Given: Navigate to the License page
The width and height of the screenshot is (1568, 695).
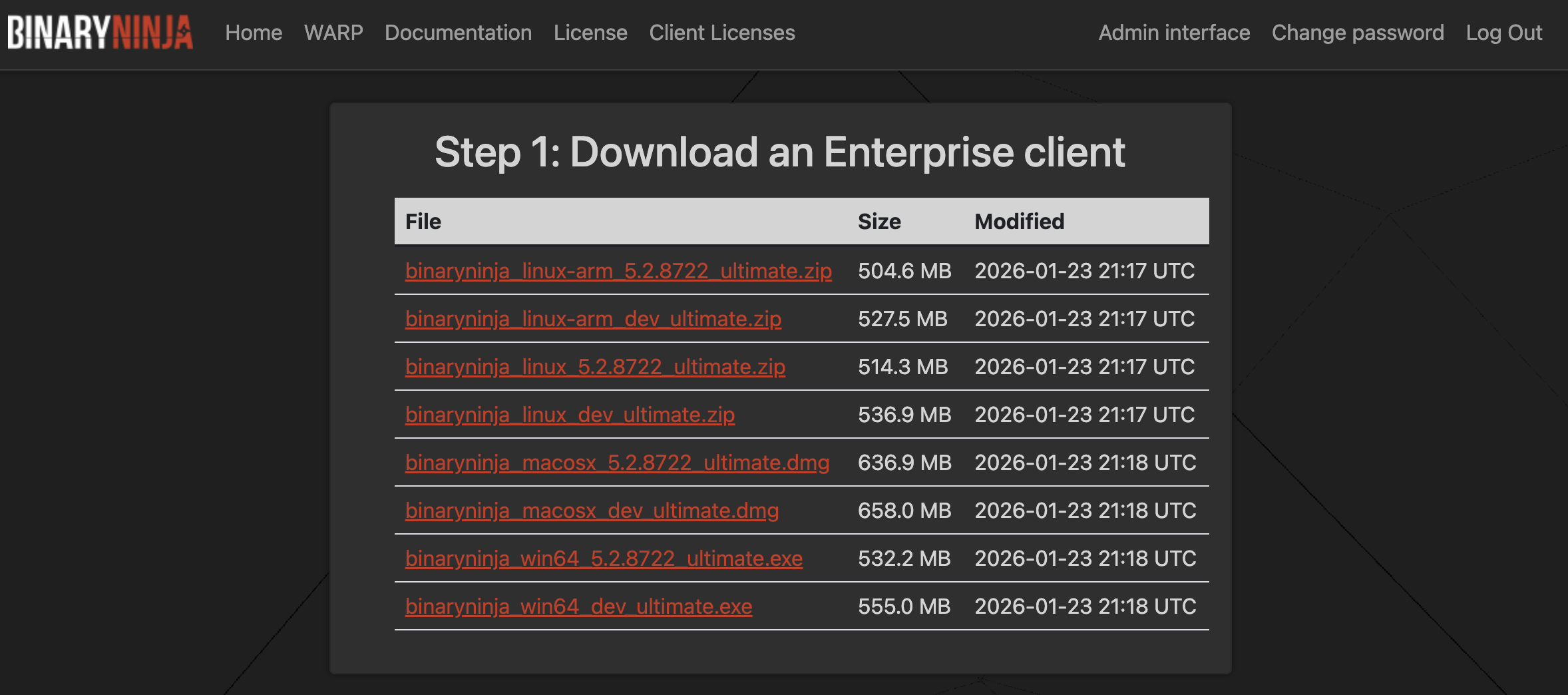Looking at the screenshot, I should tap(590, 33).
